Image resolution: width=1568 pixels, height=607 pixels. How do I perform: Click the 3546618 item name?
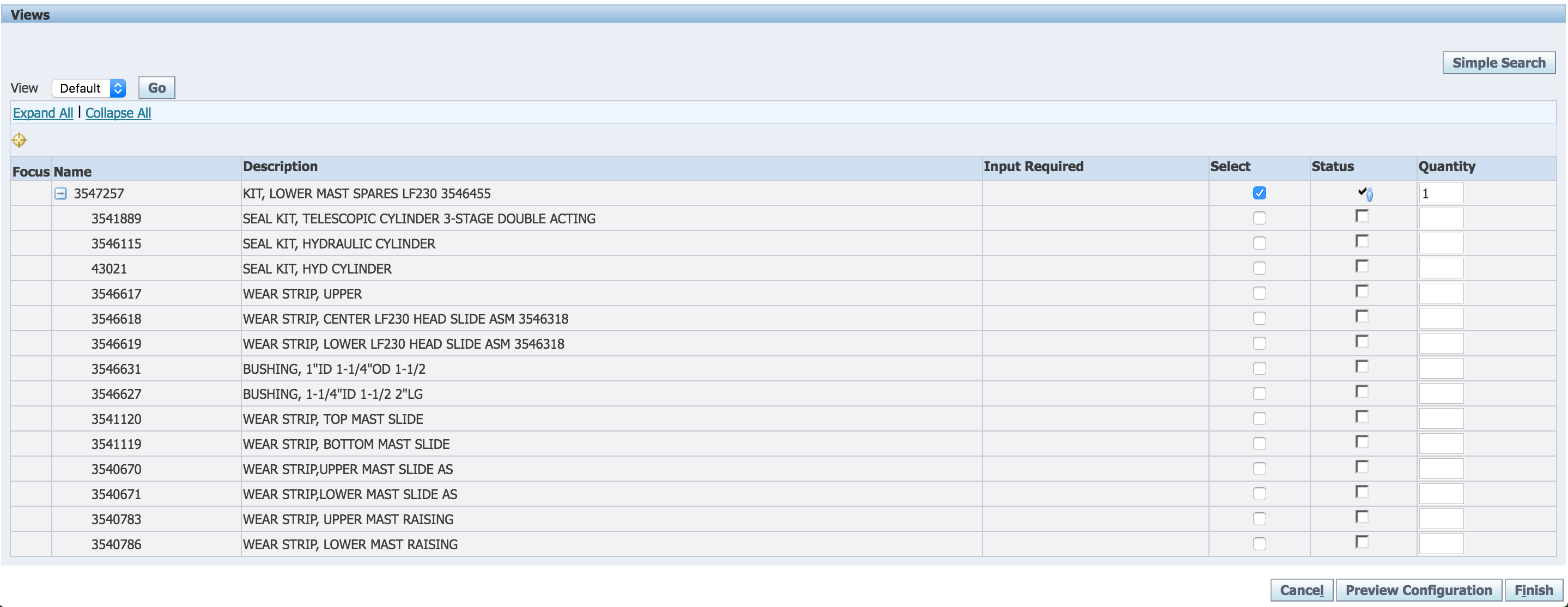[x=116, y=319]
